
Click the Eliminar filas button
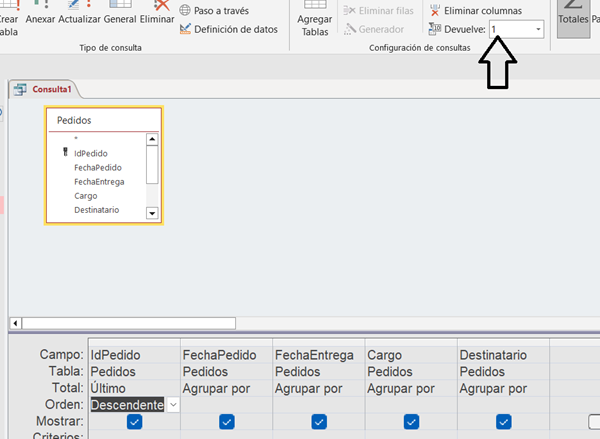click(378, 11)
